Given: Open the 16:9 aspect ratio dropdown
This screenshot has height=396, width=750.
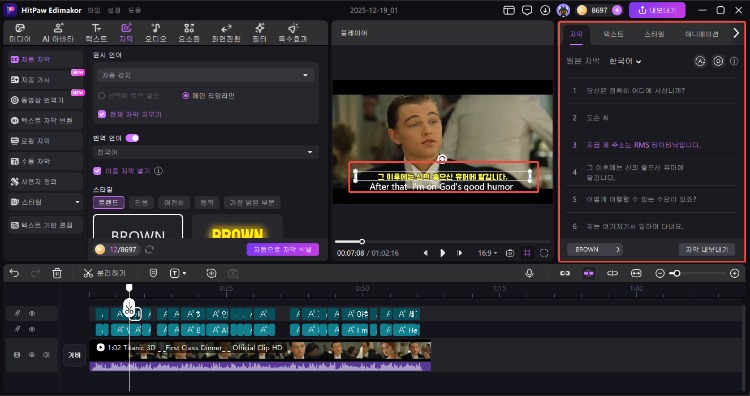Looking at the screenshot, I should [487, 253].
